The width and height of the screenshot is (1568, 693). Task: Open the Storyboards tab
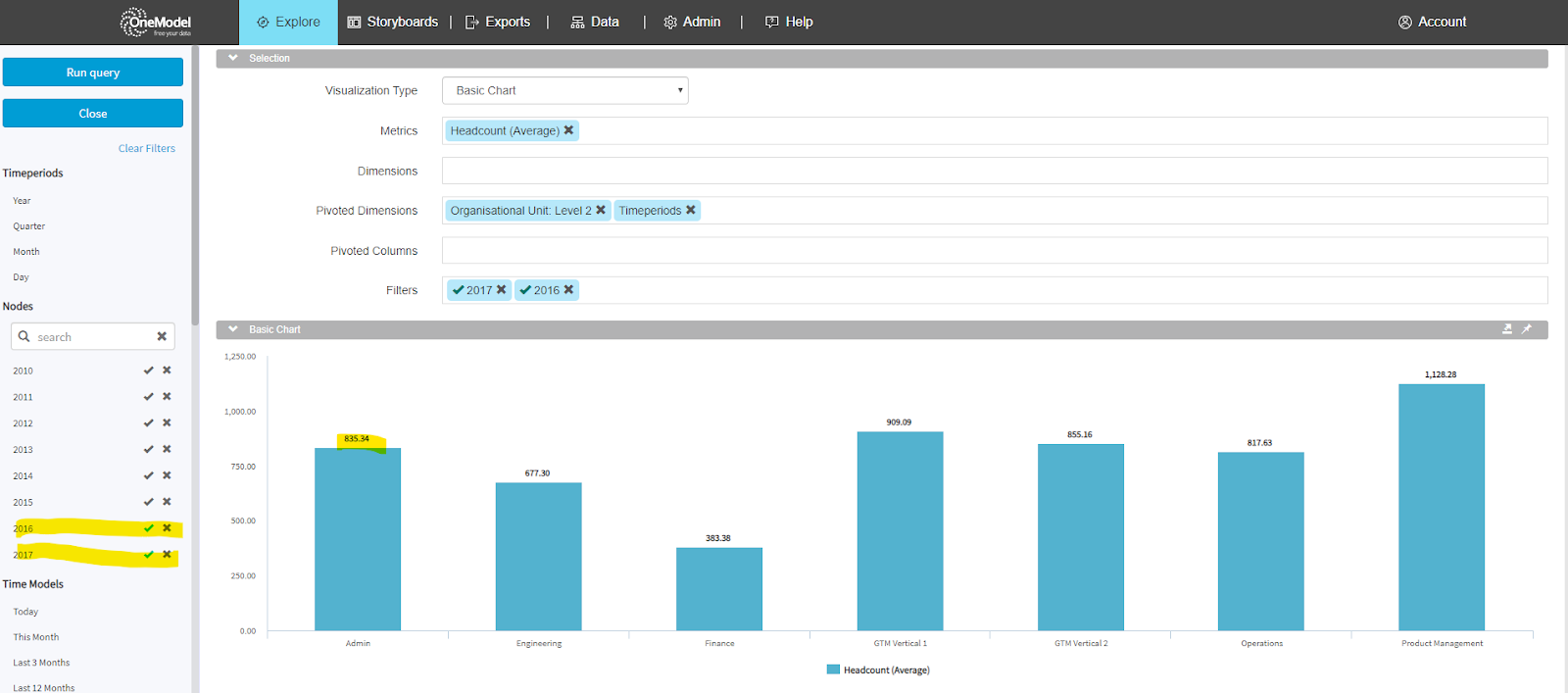click(x=393, y=22)
